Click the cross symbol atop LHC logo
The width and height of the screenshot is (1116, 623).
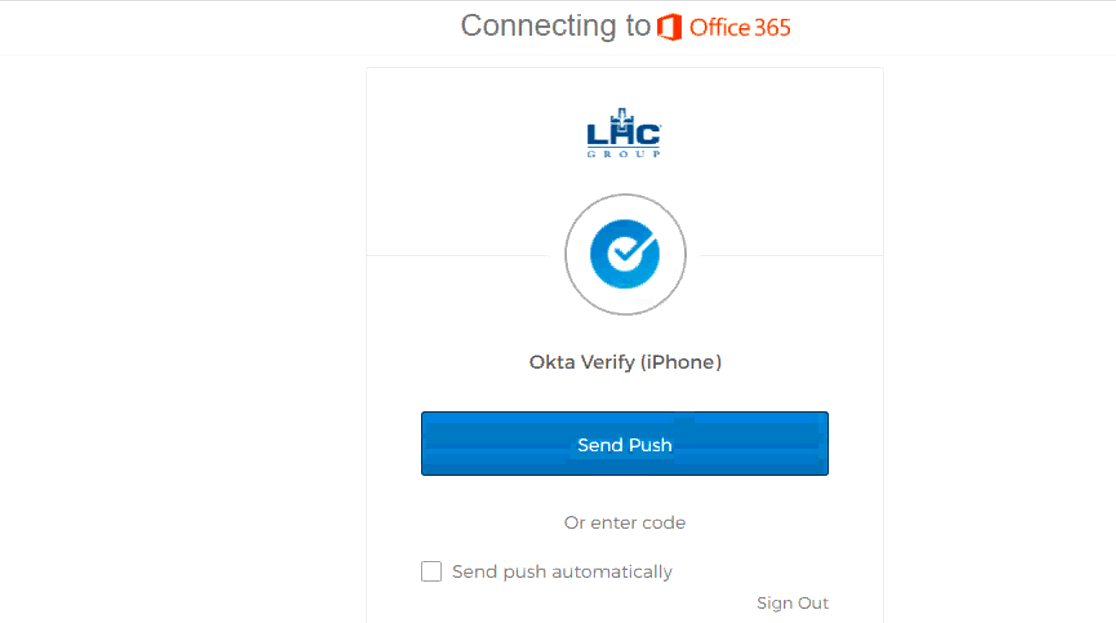click(x=624, y=112)
